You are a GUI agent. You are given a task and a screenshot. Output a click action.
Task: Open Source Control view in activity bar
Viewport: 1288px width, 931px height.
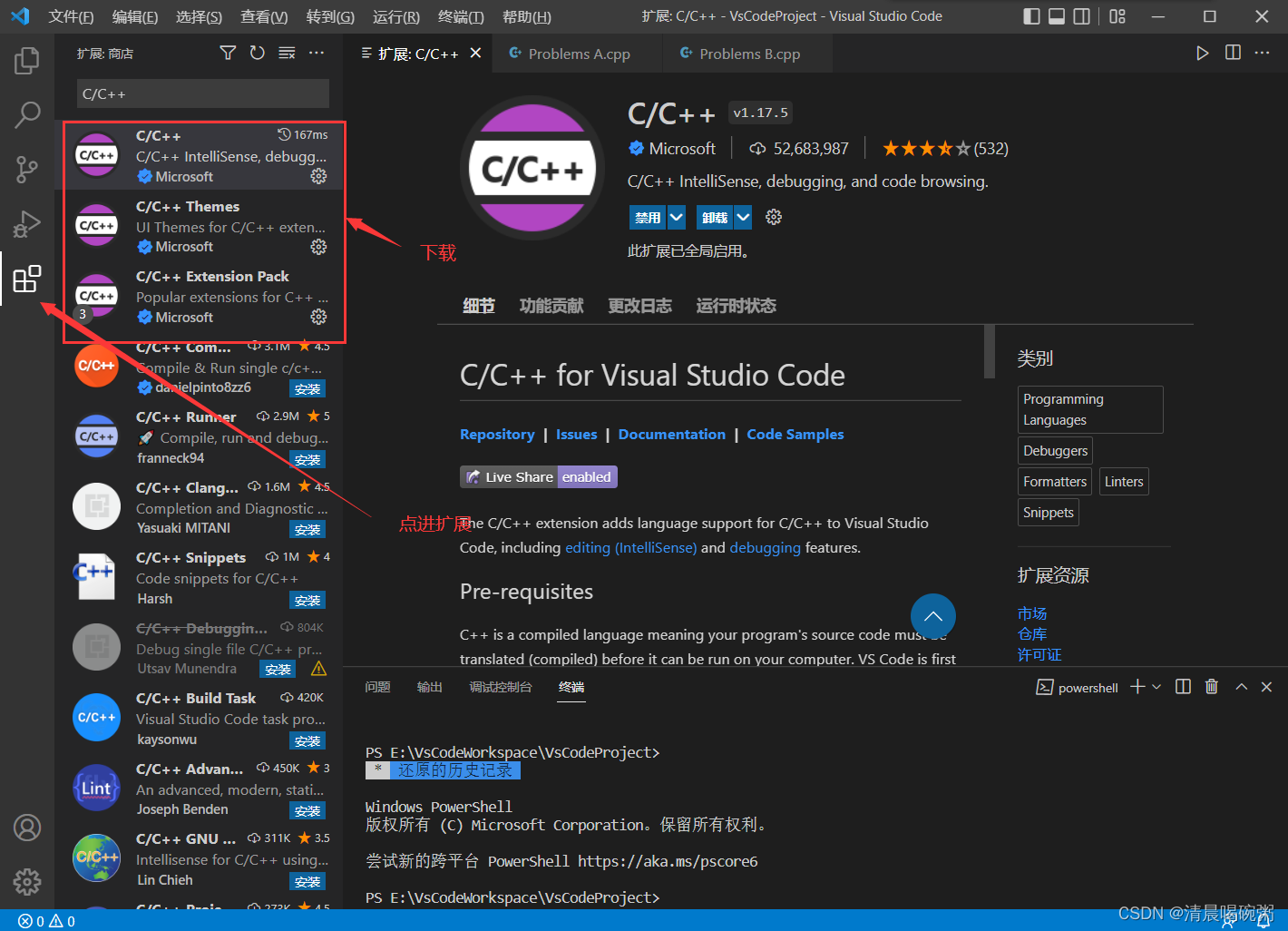27,169
